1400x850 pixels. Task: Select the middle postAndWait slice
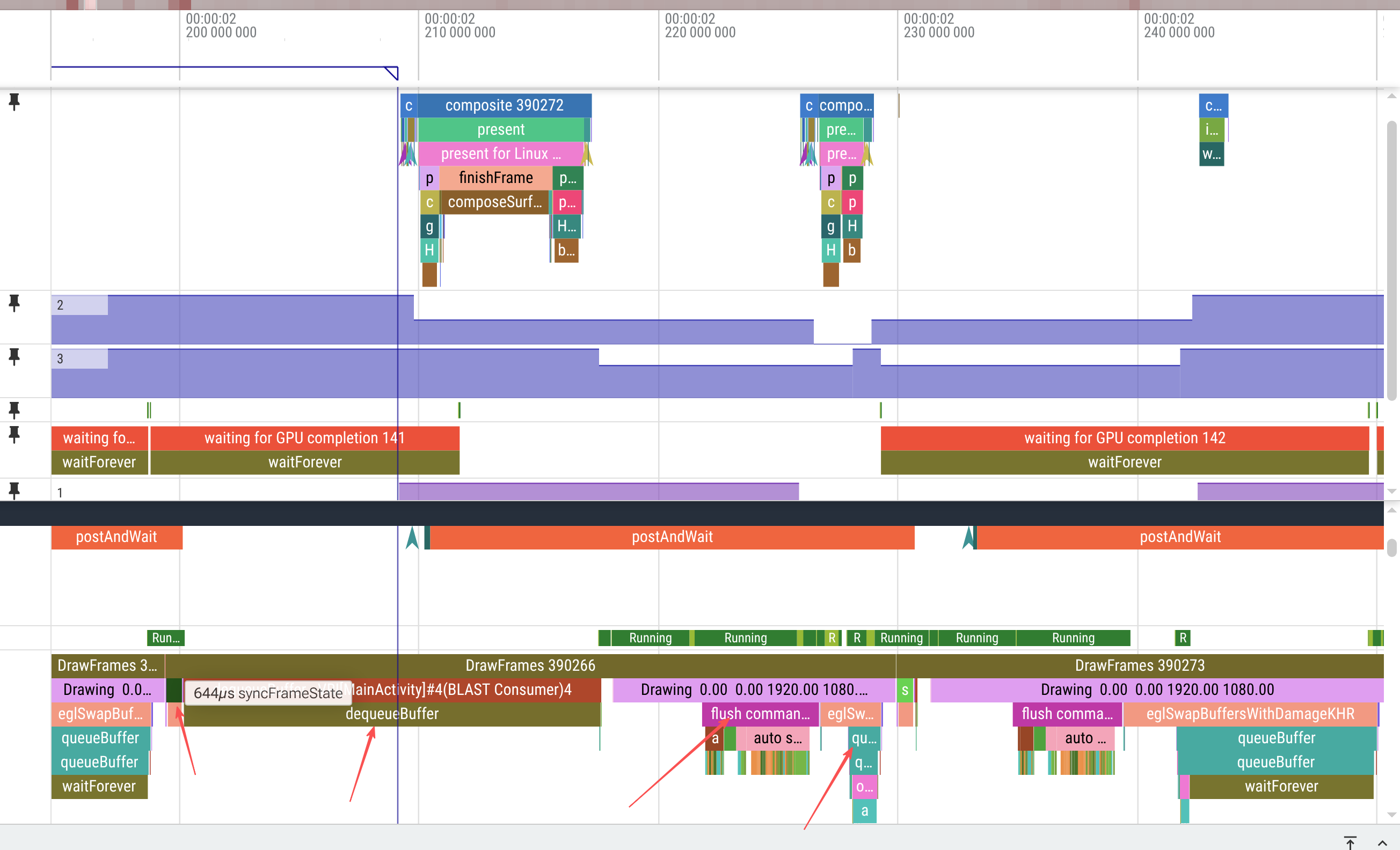(672, 537)
